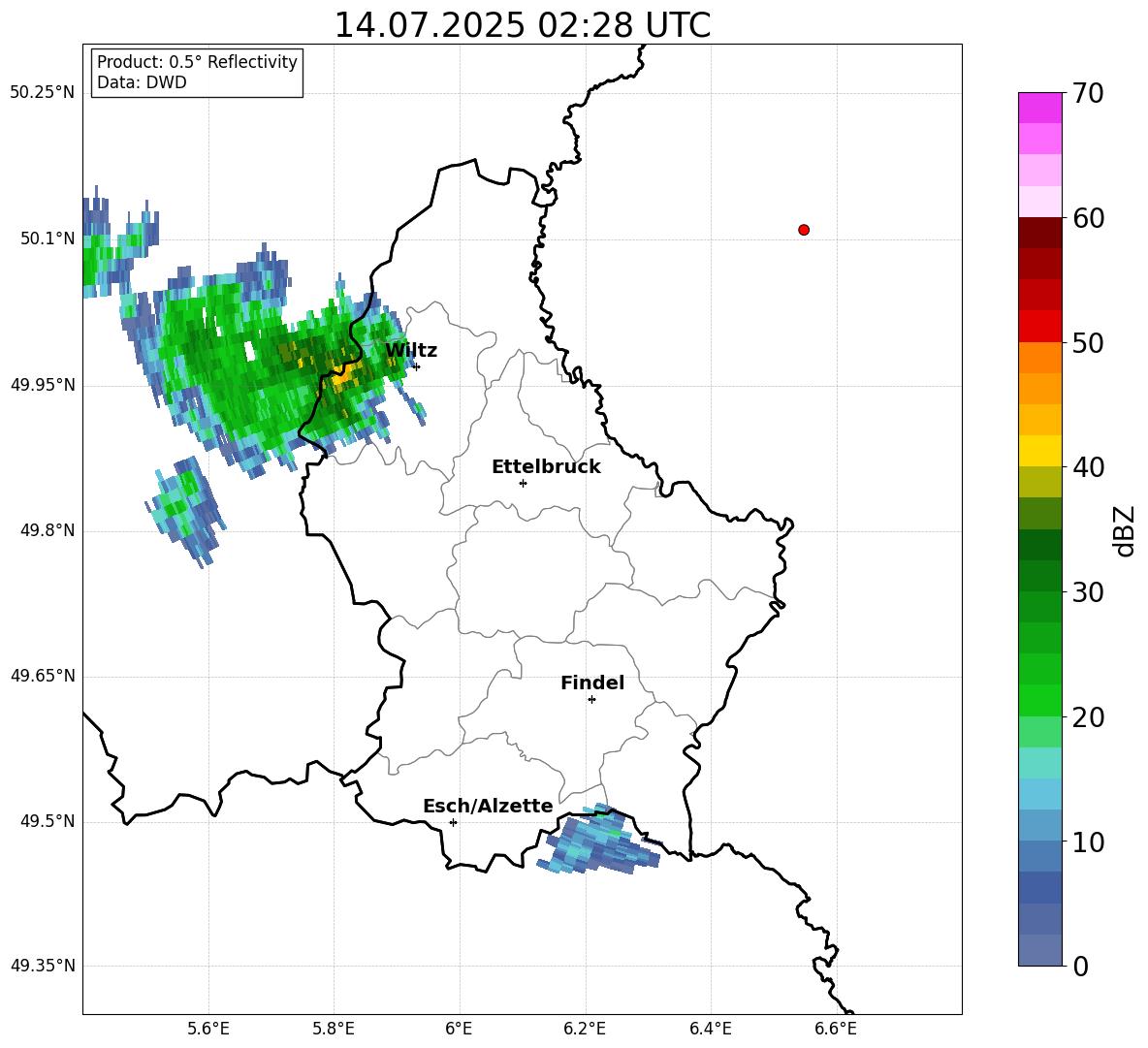Click the red radar station dot
Screen dimensions: 1148x1048
tap(804, 230)
